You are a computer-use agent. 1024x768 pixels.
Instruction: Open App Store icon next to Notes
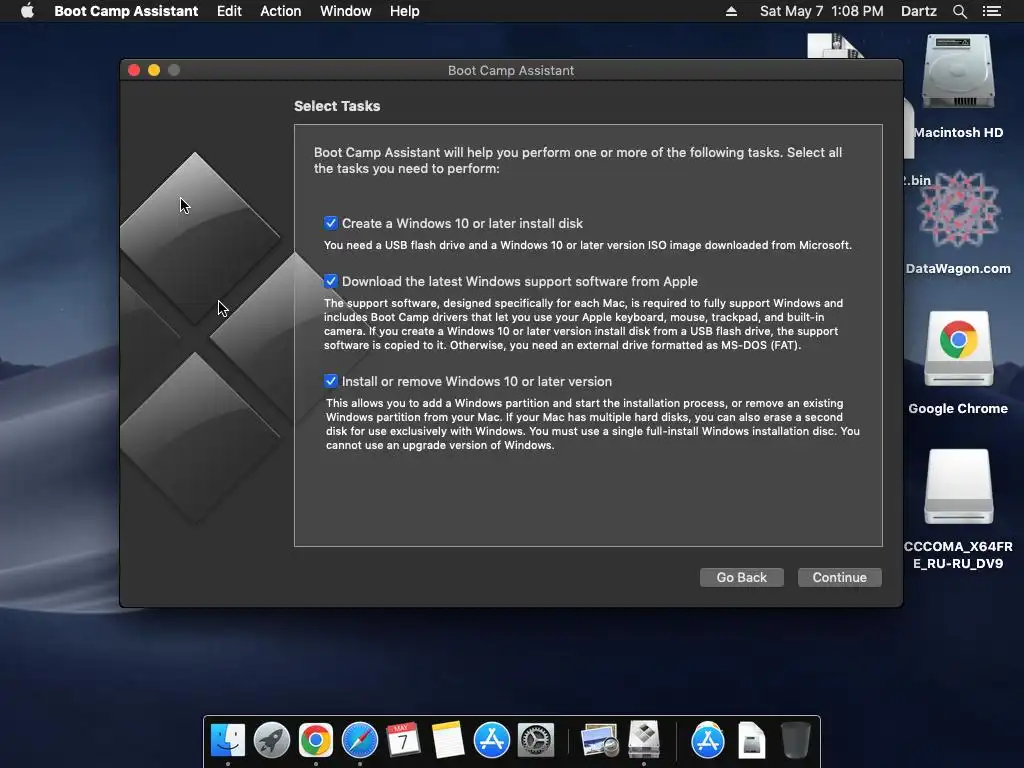tap(492, 741)
